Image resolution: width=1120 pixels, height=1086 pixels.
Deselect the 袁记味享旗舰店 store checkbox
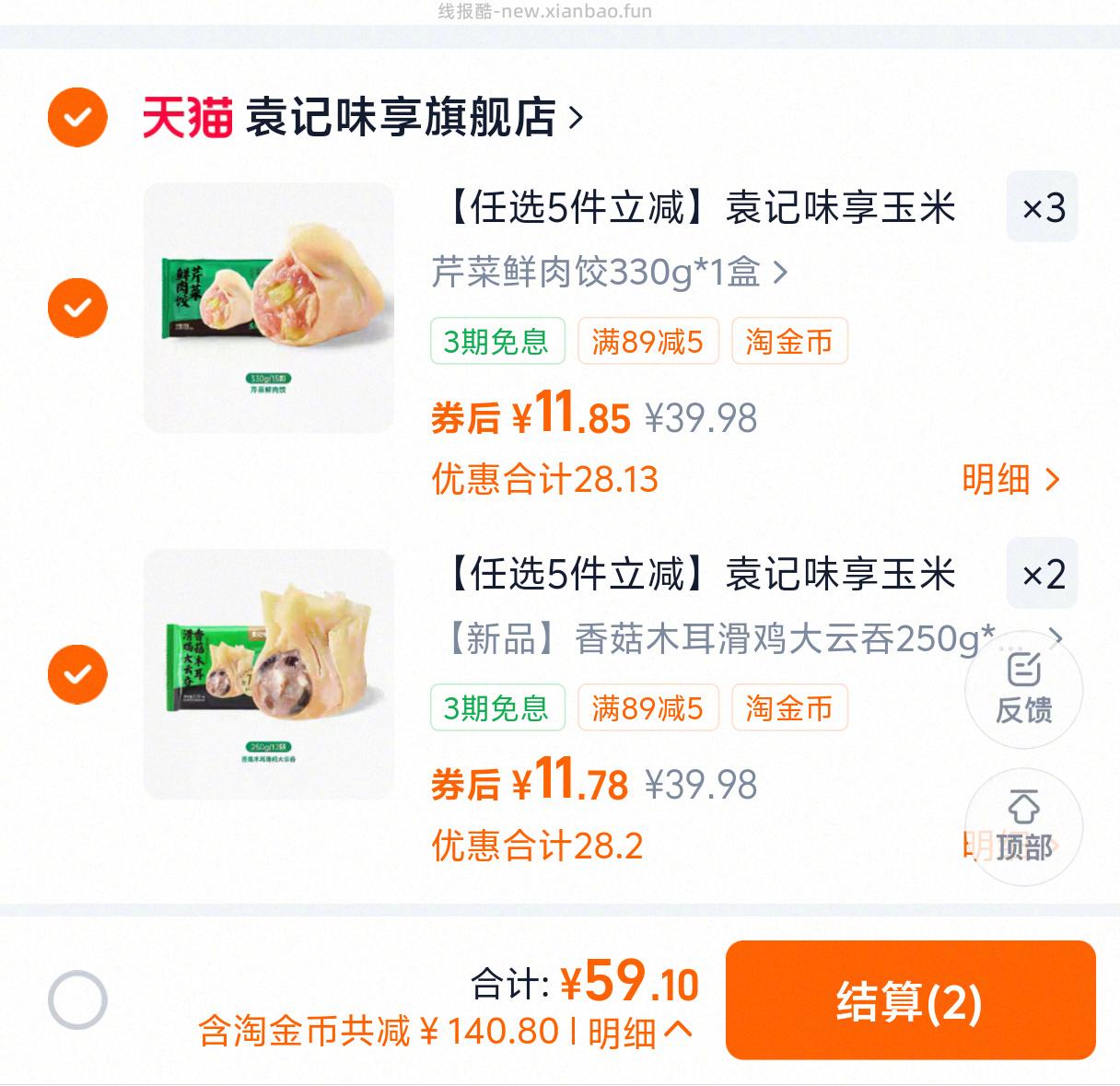(x=77, y=116)
